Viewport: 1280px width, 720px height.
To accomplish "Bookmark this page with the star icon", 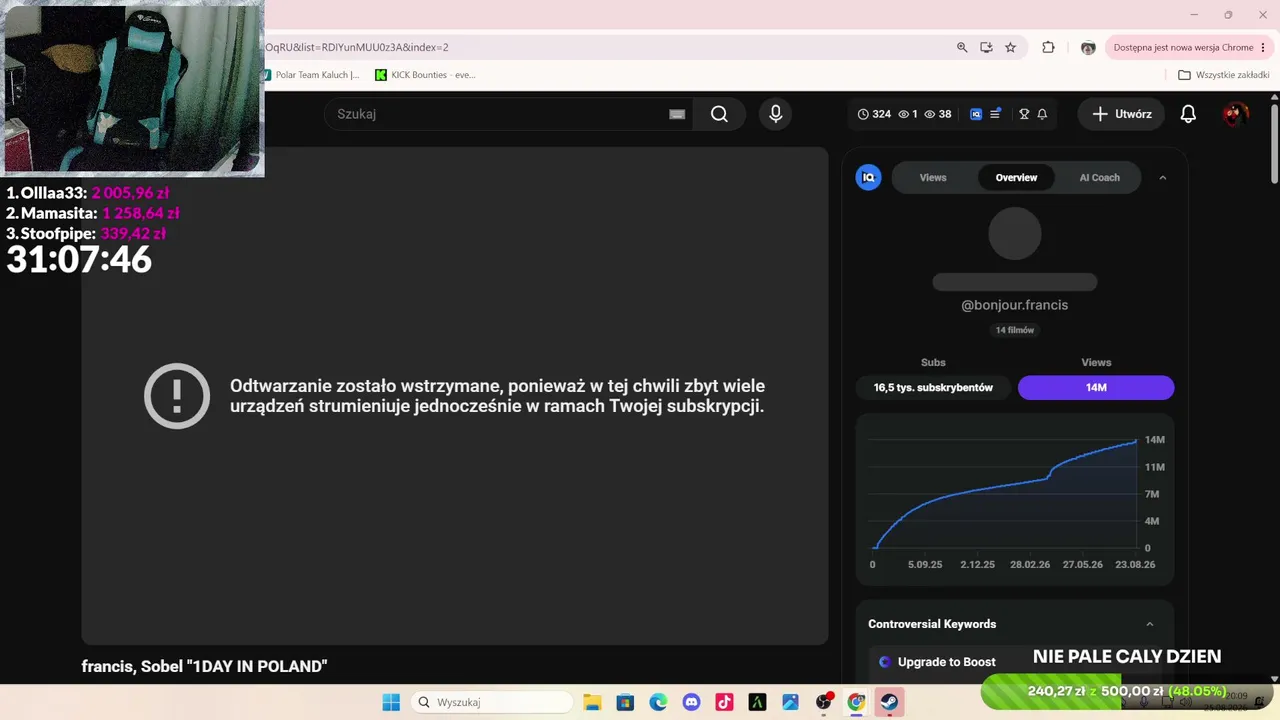I will tap(1010, 47).
